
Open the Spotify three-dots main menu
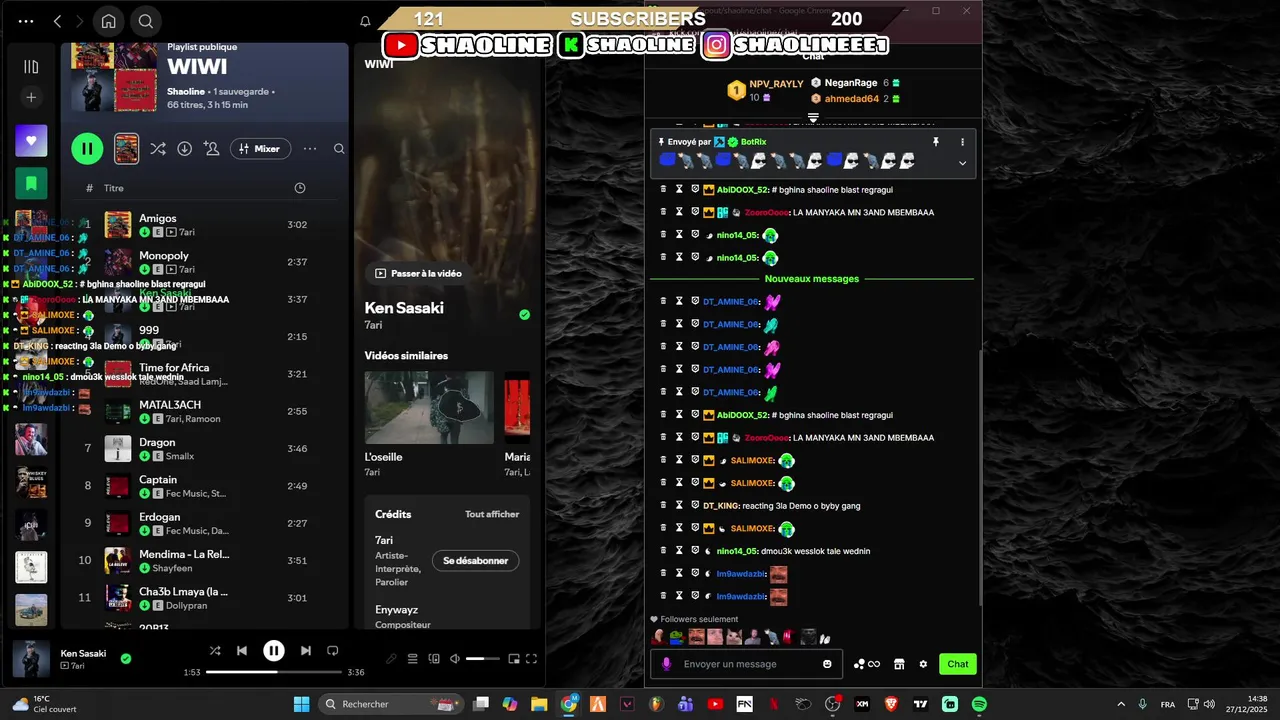click(26, 21)
